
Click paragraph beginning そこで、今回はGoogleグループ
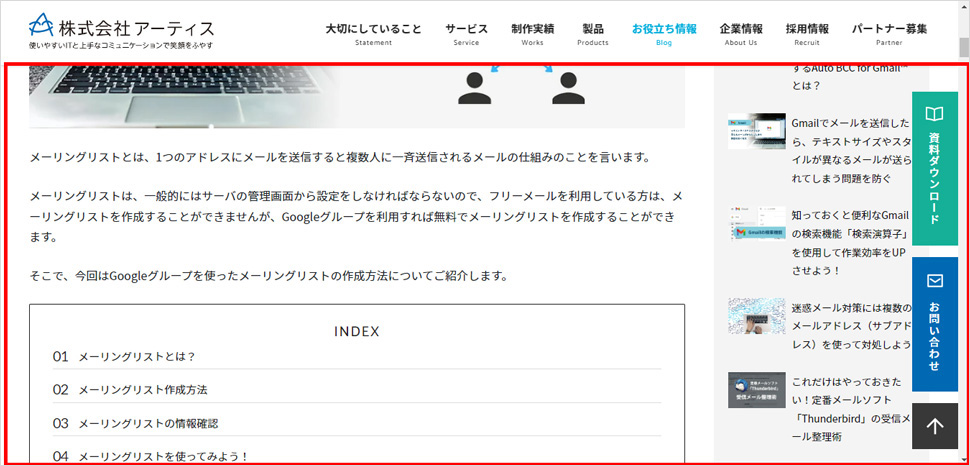269,276
